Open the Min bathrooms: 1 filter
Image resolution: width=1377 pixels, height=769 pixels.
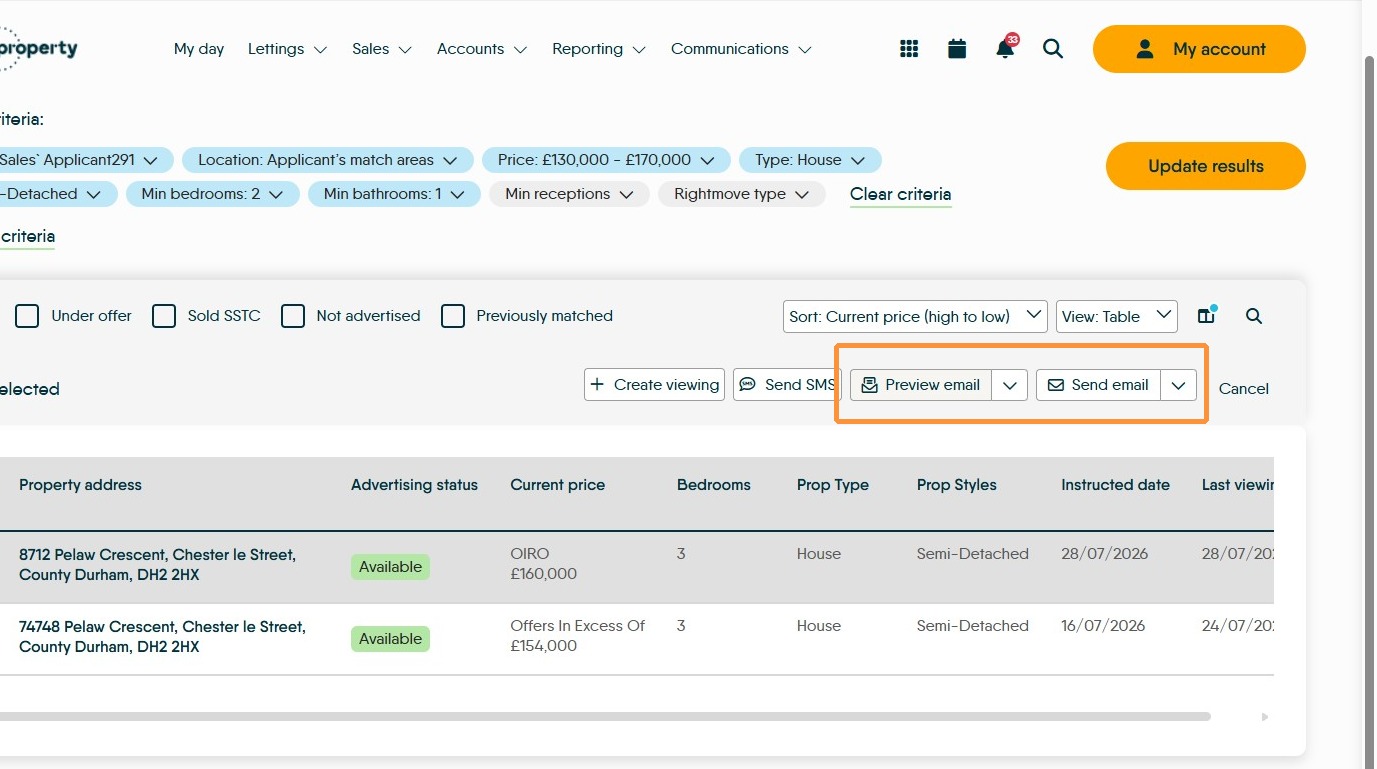click(394, 194)
